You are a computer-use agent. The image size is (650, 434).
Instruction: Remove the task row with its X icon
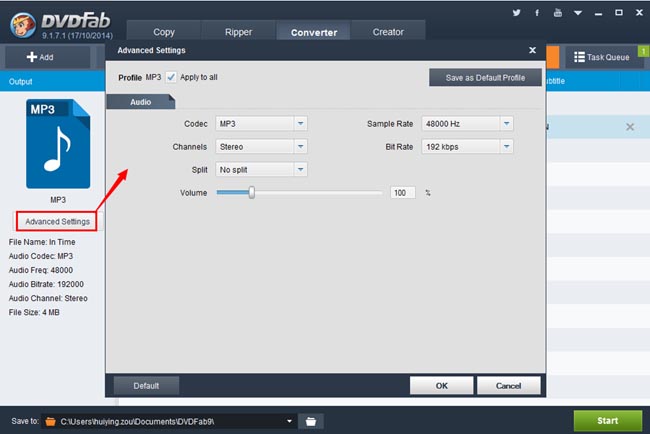[630, 127]
